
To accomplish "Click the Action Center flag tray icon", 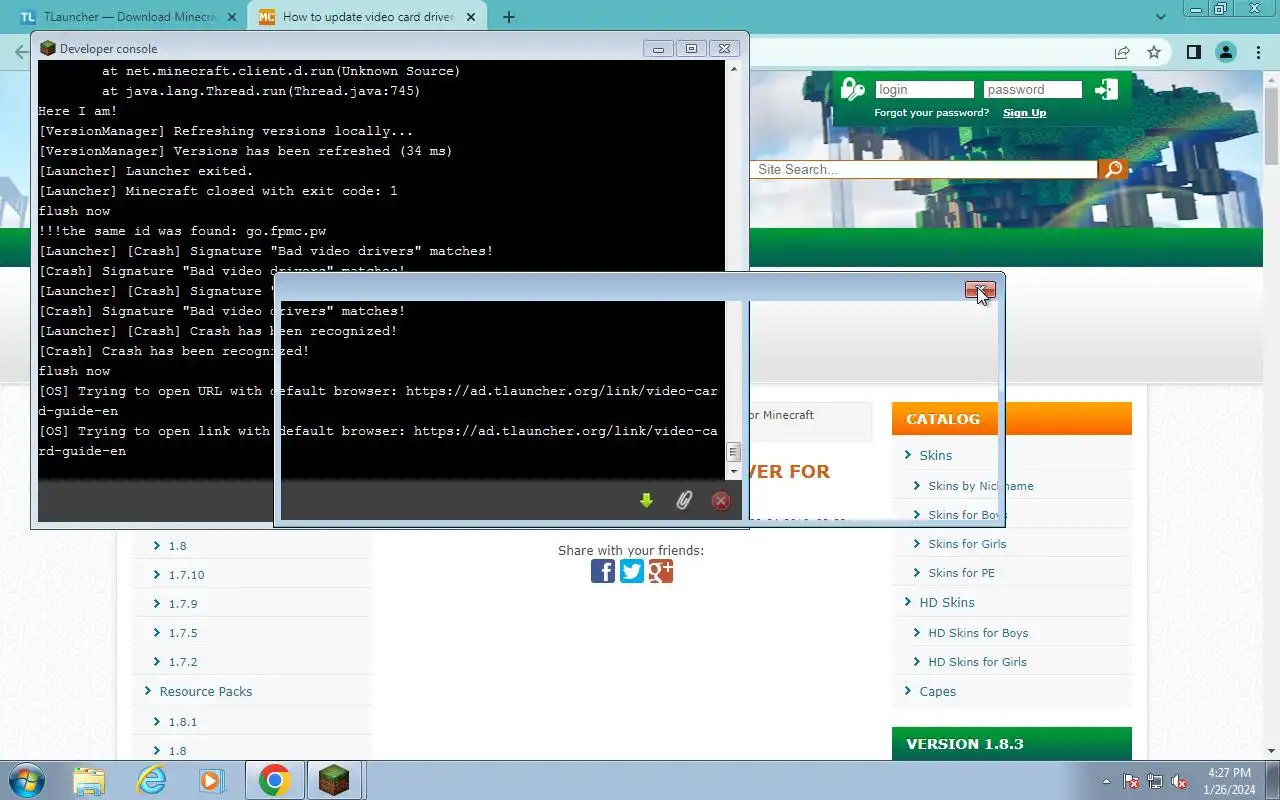I will pyautogui.click(x=1131, y=781).
